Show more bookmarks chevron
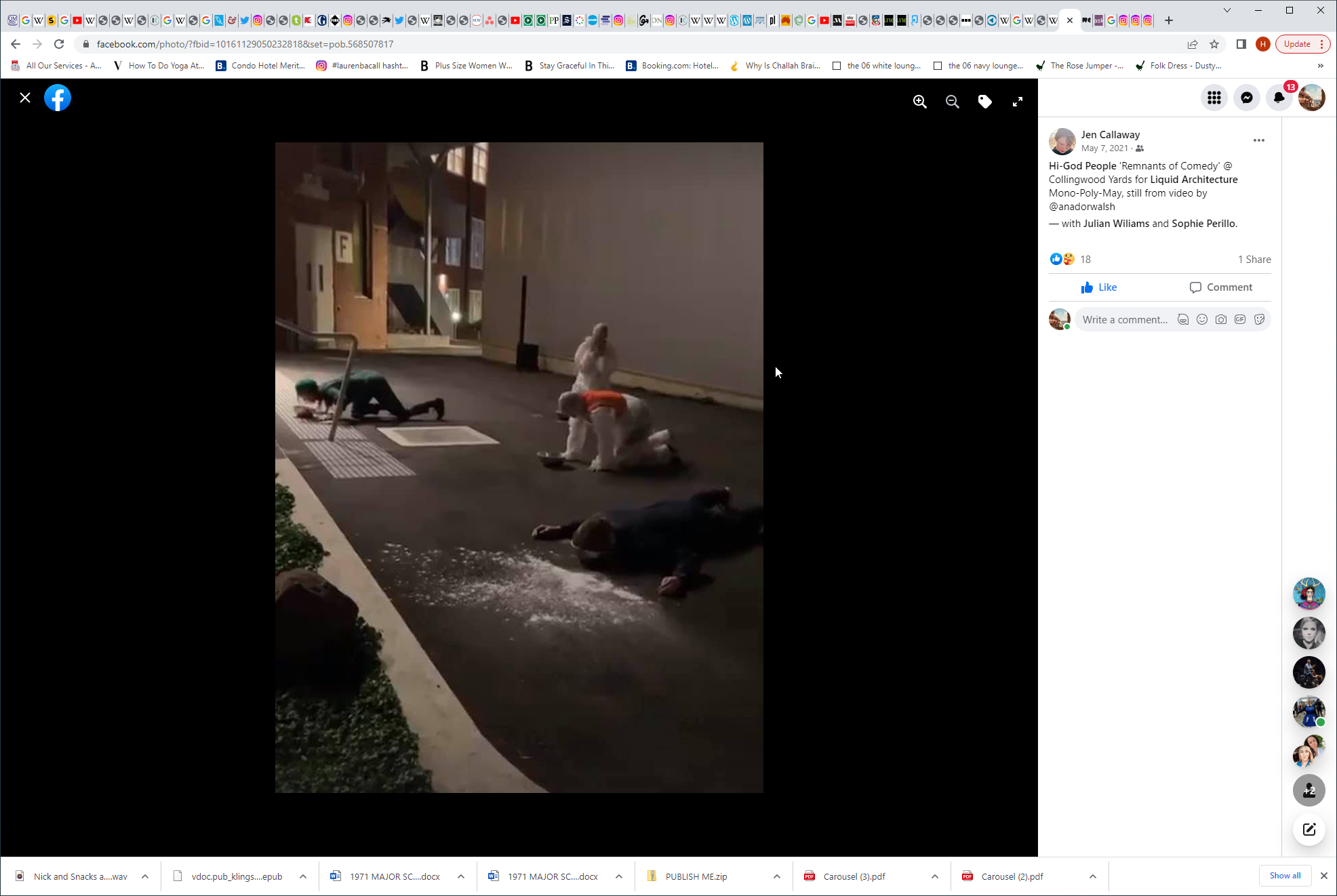 point(1320,66)
